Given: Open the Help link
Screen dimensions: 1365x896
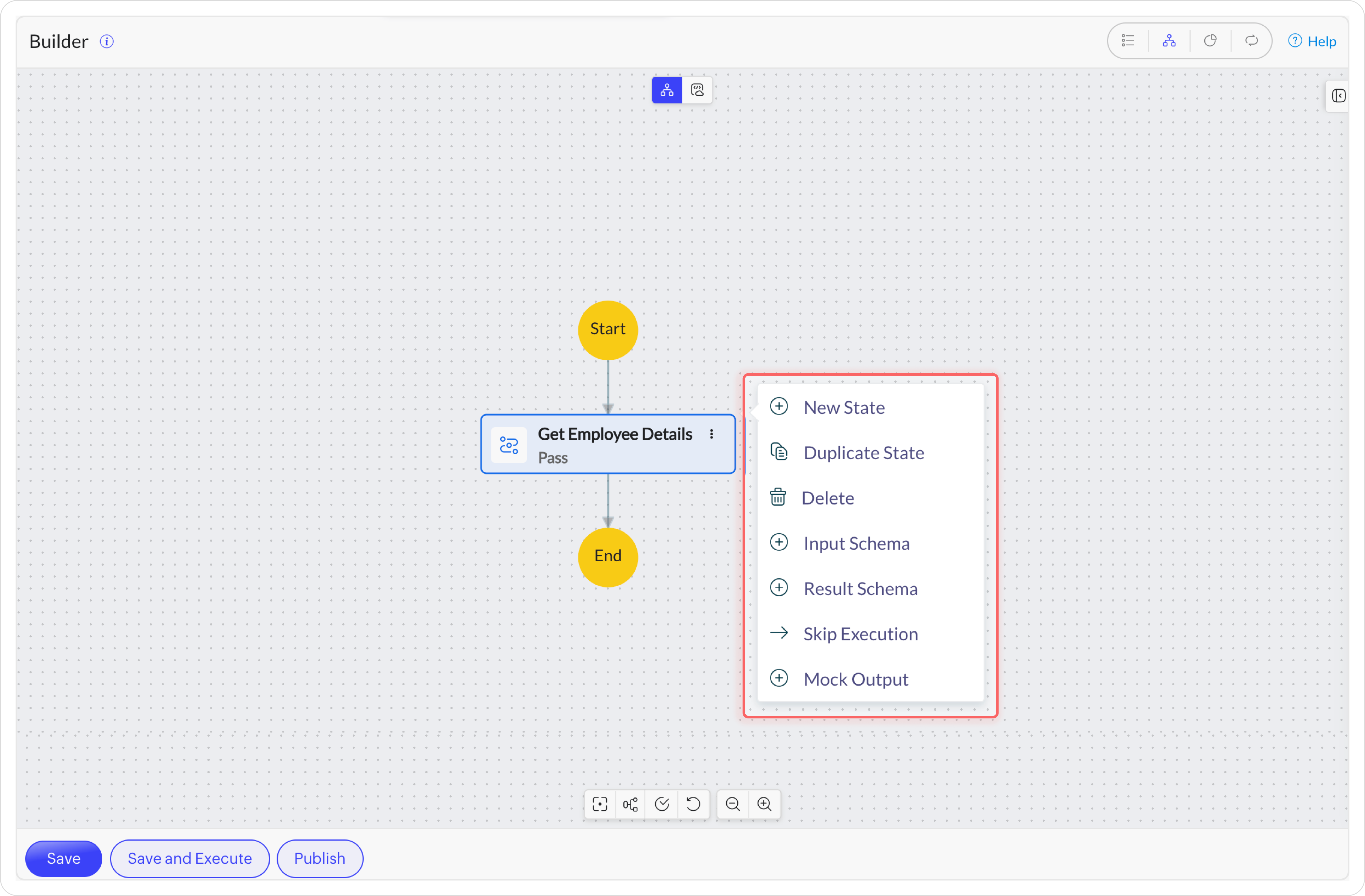Looking at the screenshot, I should pos(1312,41).
